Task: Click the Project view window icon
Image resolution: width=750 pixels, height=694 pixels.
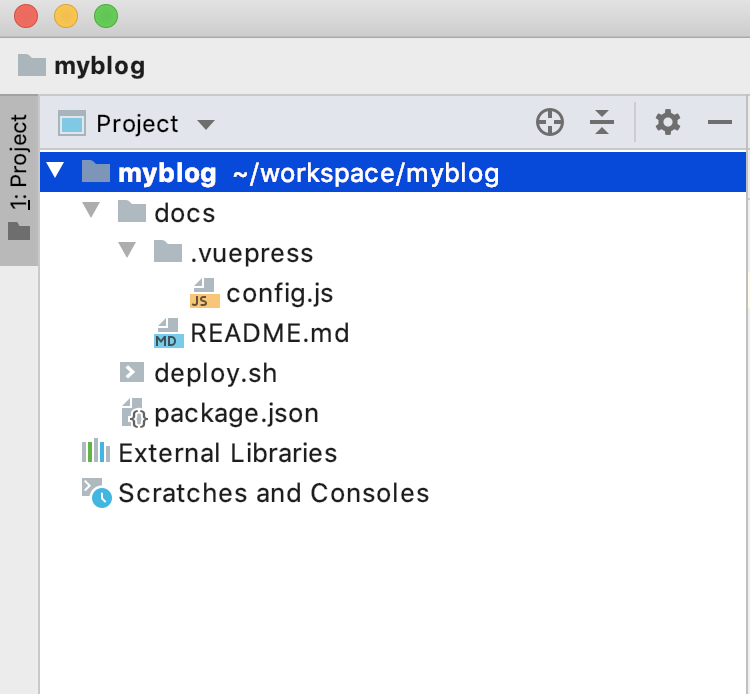Action: 72,123
